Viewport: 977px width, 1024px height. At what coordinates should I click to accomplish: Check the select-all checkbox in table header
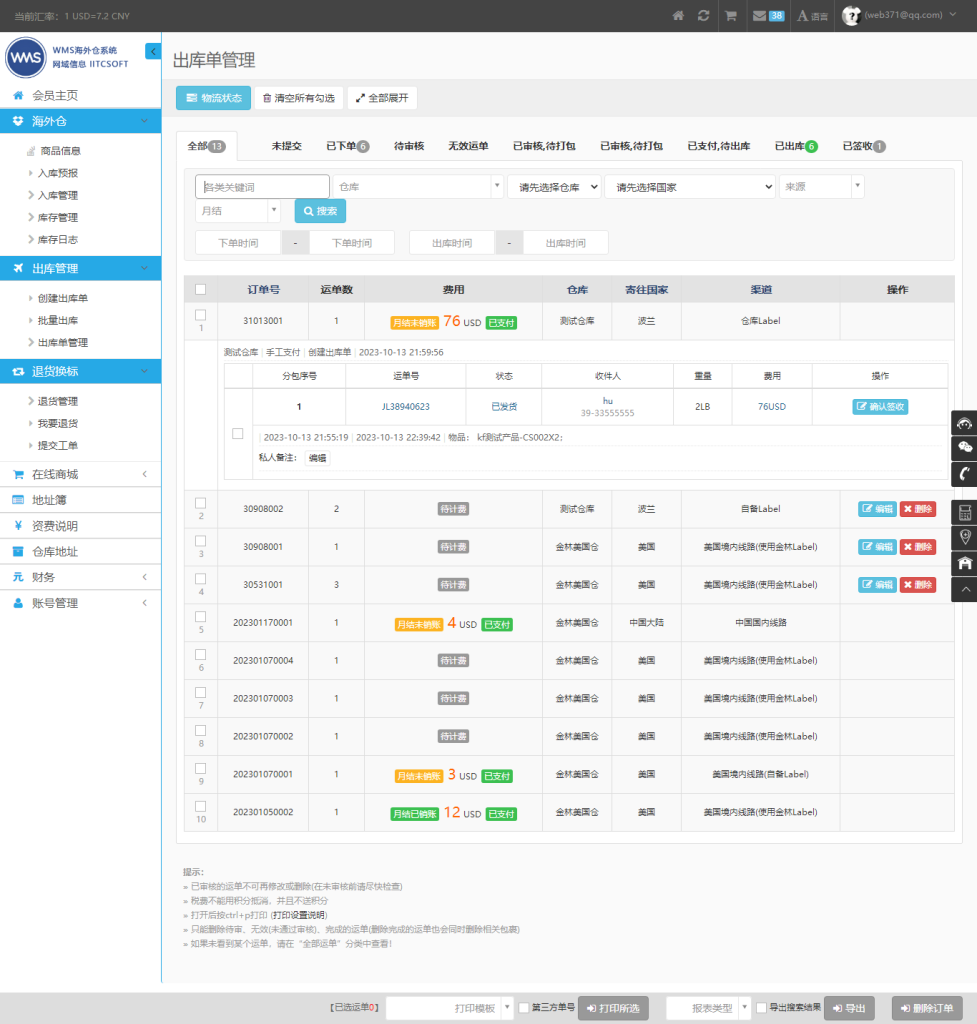coord(200,289)
